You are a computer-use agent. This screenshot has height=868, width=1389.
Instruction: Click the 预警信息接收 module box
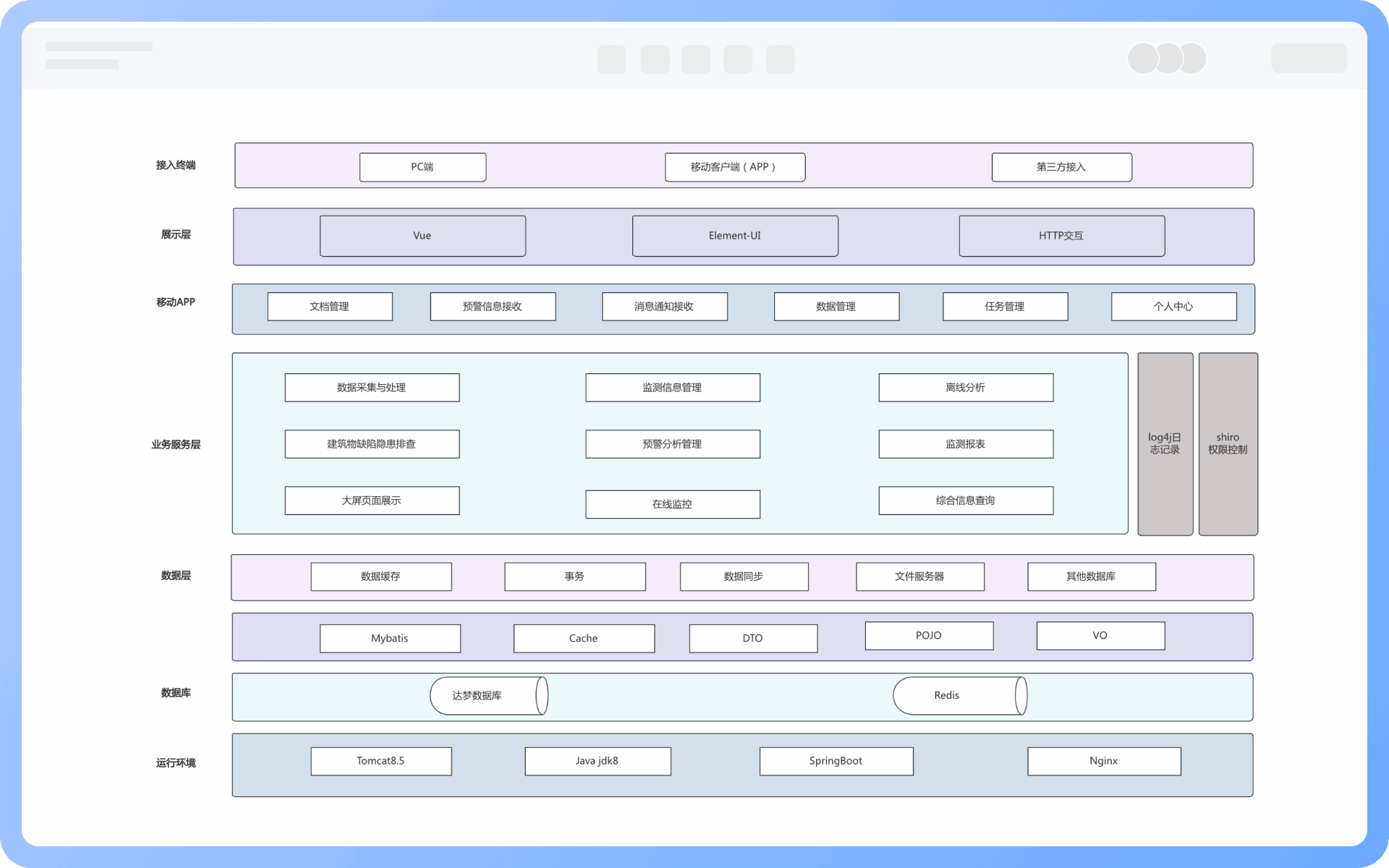[x=493, y=307]
